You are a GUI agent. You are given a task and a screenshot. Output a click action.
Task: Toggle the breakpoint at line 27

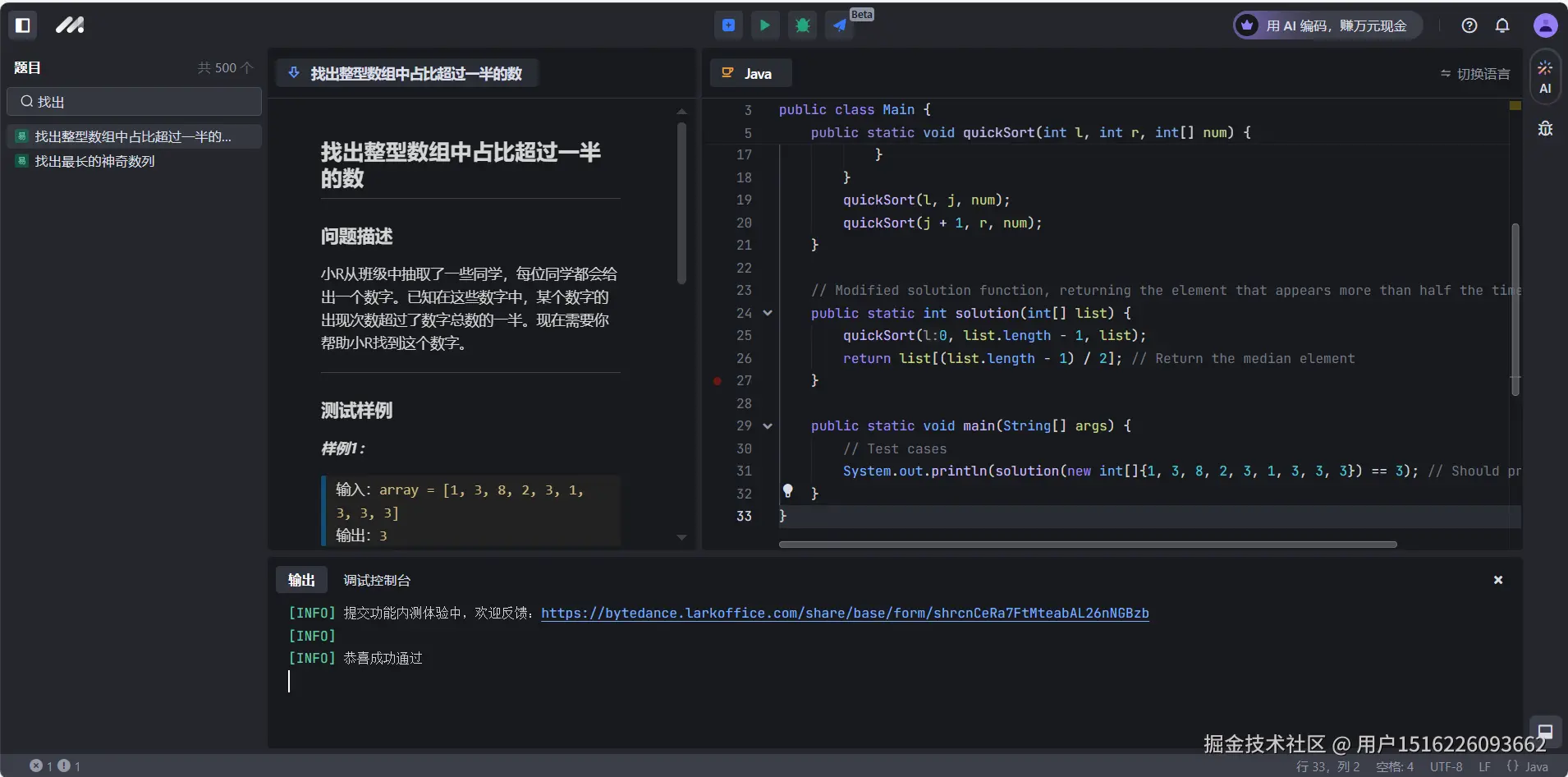[718, 381]
